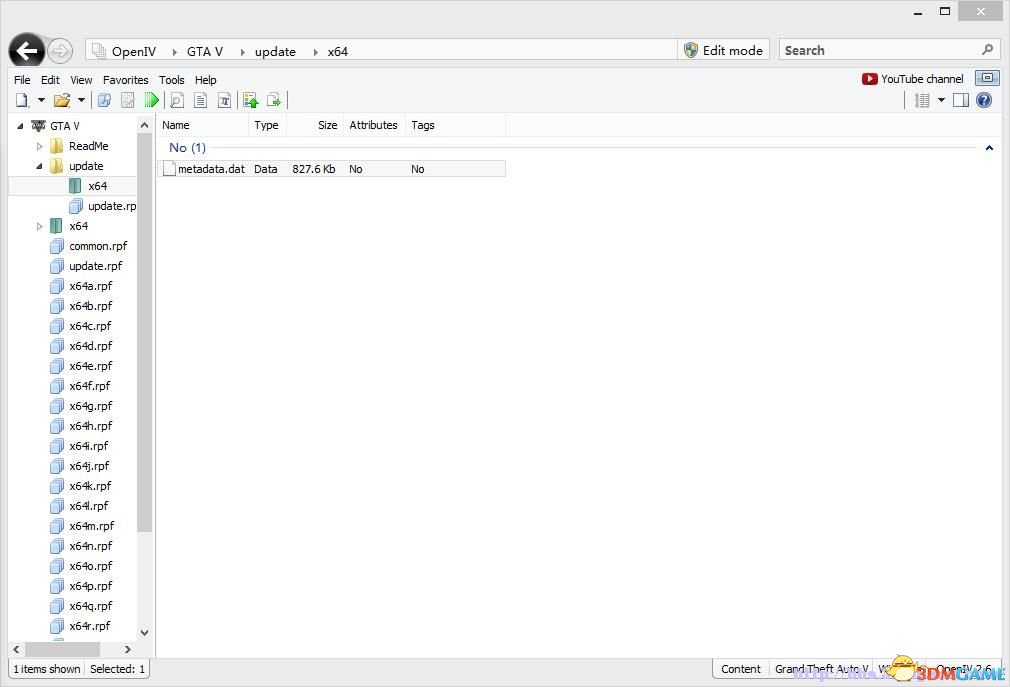Click the tree horizontal scroll right arrow
Screen dimensions: 1010x687
tap(128, 650)
